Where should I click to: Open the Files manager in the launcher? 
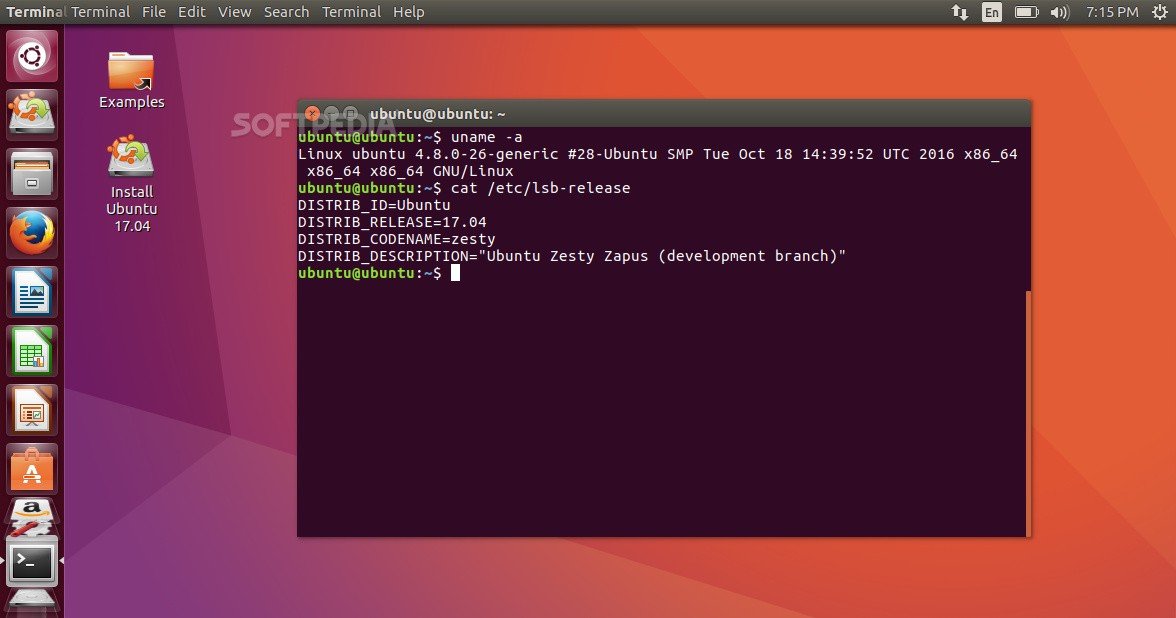point(32,174)
